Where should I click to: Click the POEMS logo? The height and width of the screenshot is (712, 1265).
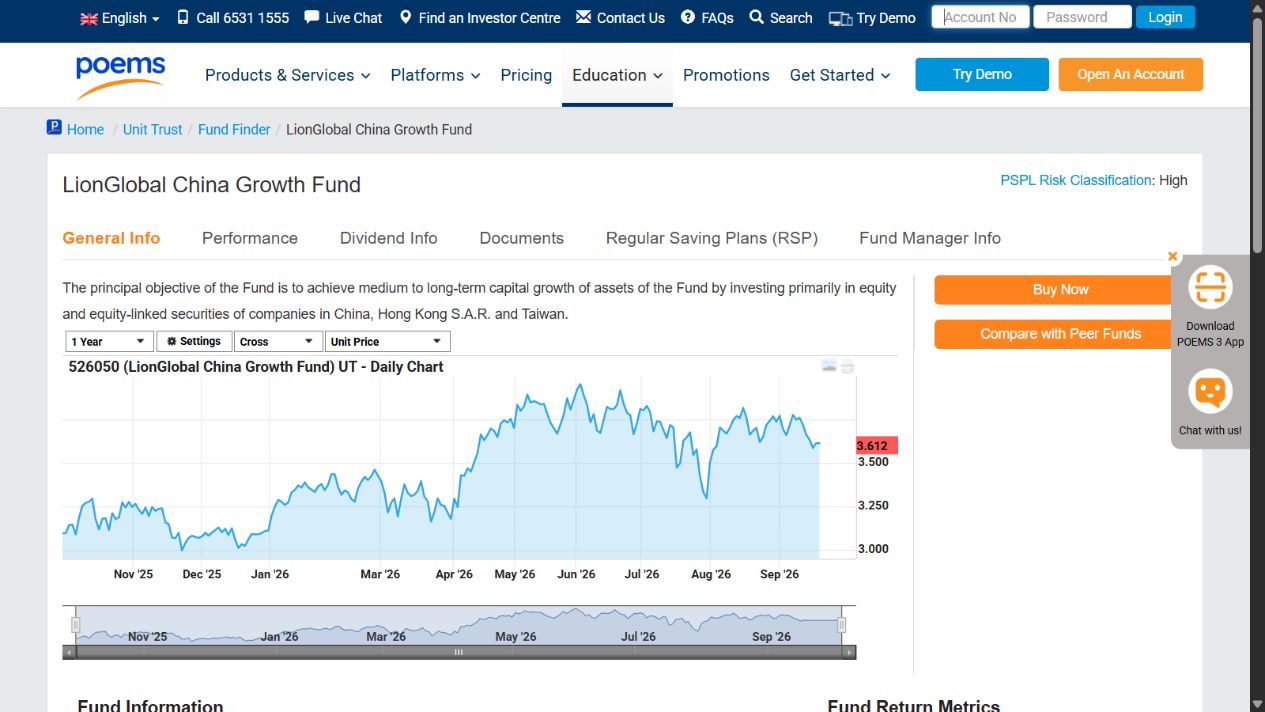(x=120, y=75)
